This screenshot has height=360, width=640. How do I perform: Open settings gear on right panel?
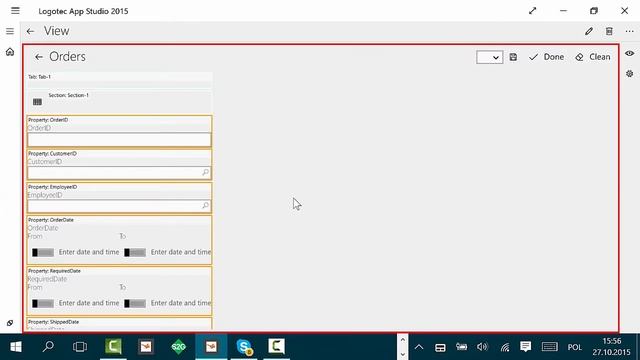pyautogui.click(x=629, y=73)
